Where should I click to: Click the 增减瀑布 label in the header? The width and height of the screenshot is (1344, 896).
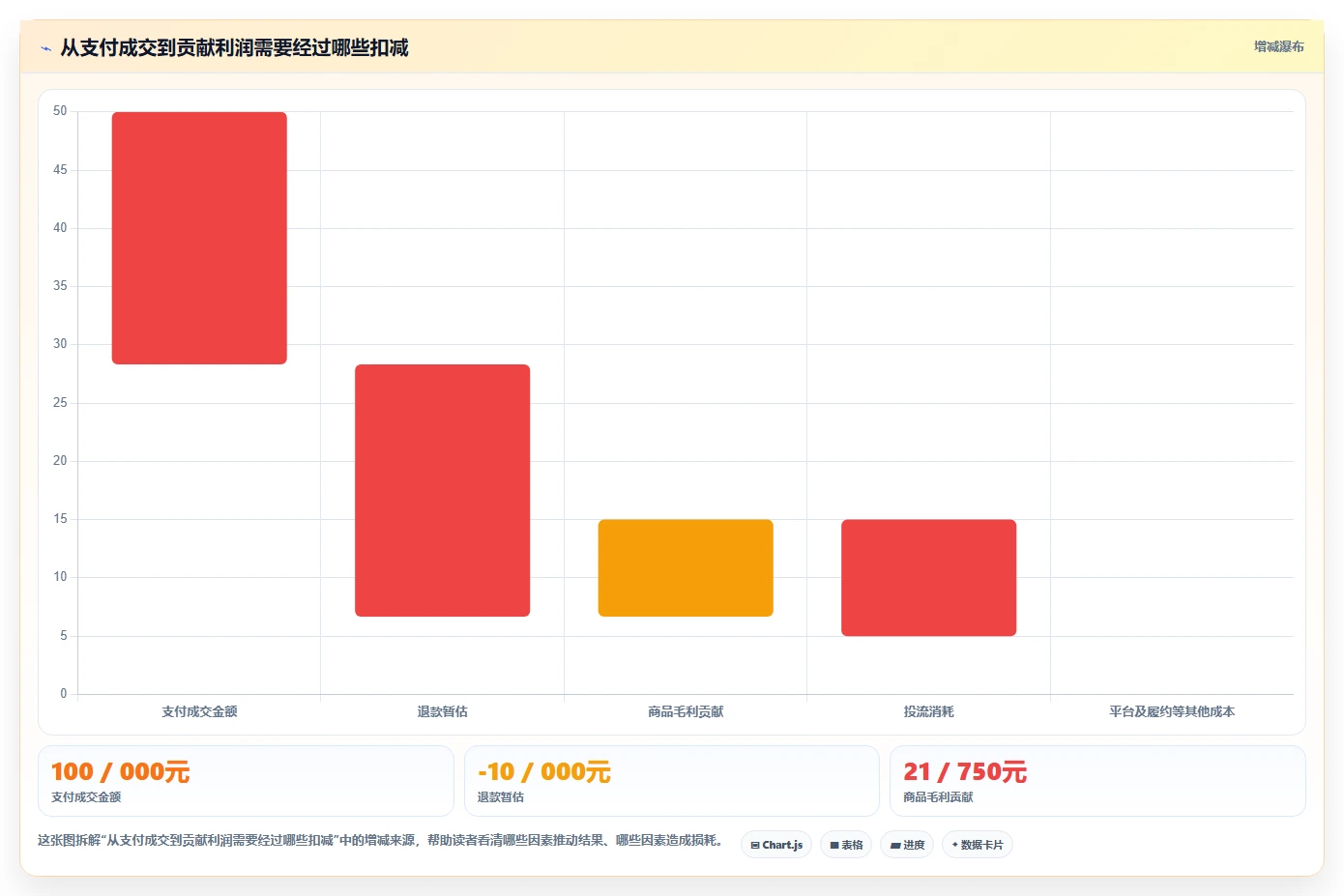click(x=1278, y=46)
